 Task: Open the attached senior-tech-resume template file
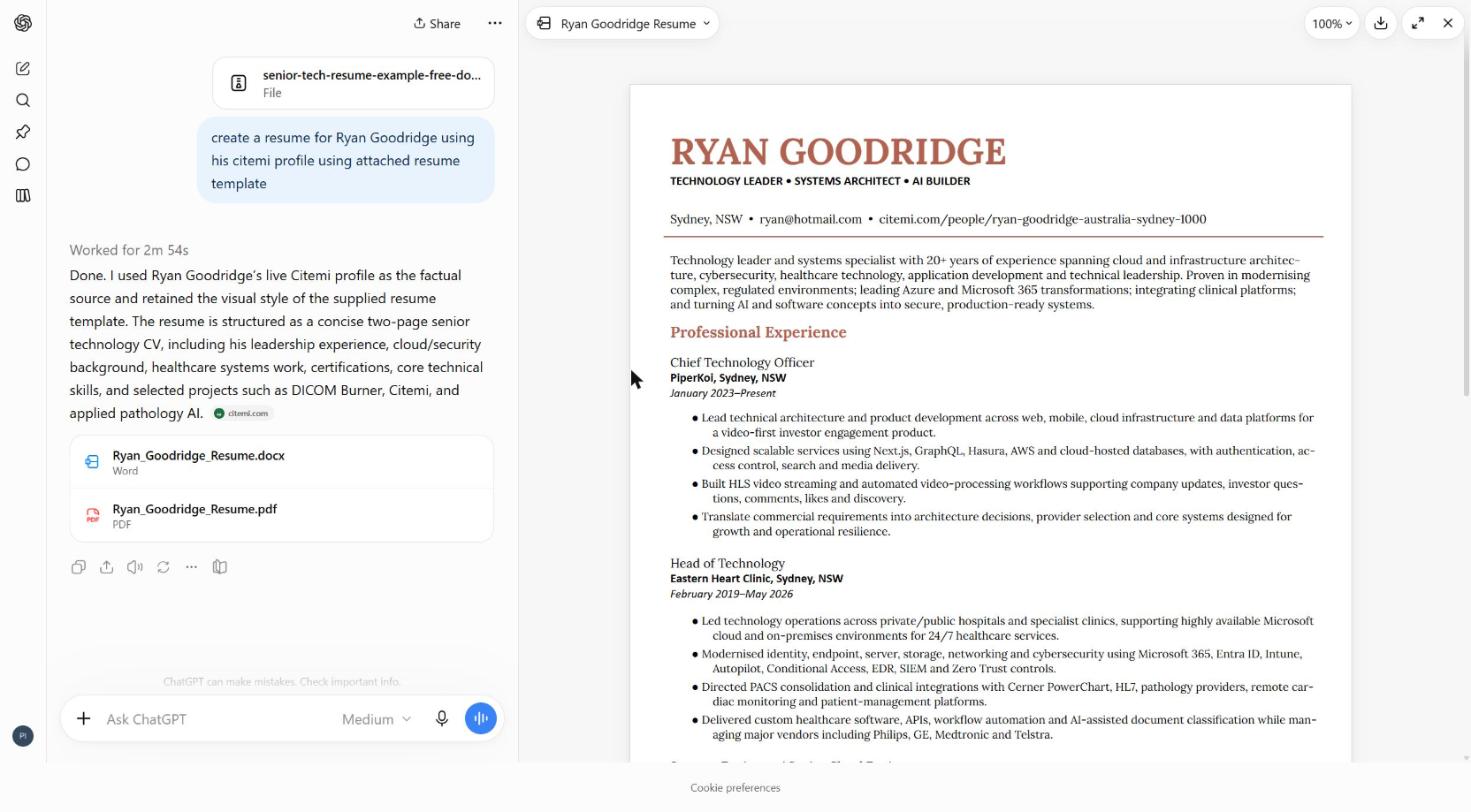coord(353,83)
